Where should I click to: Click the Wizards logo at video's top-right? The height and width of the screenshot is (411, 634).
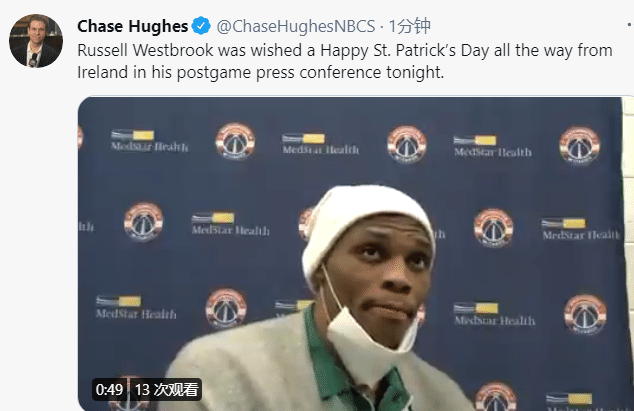pos(579,145)
